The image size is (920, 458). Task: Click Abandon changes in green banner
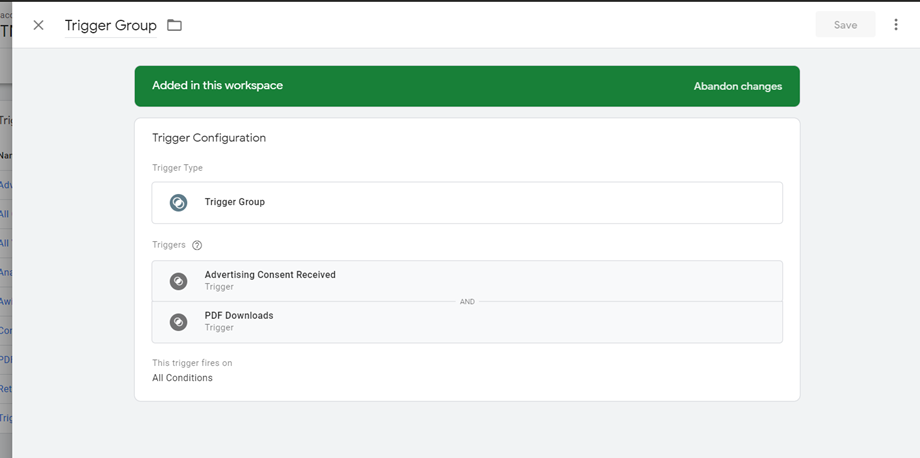tap(738, 86)
